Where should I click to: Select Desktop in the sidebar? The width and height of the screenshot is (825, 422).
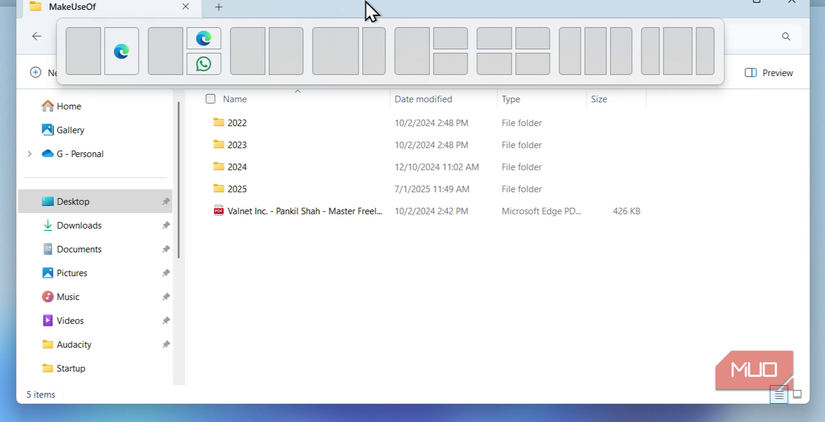(95, 202)
